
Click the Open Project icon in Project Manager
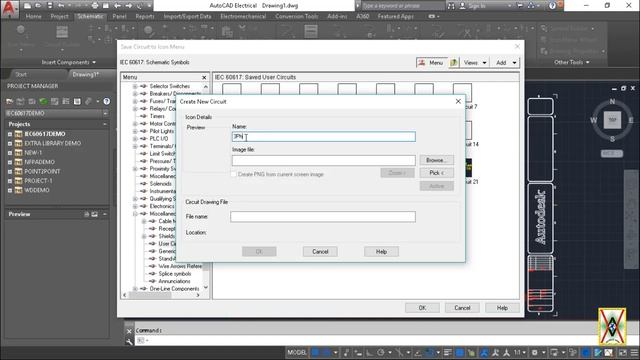[9, 101]
